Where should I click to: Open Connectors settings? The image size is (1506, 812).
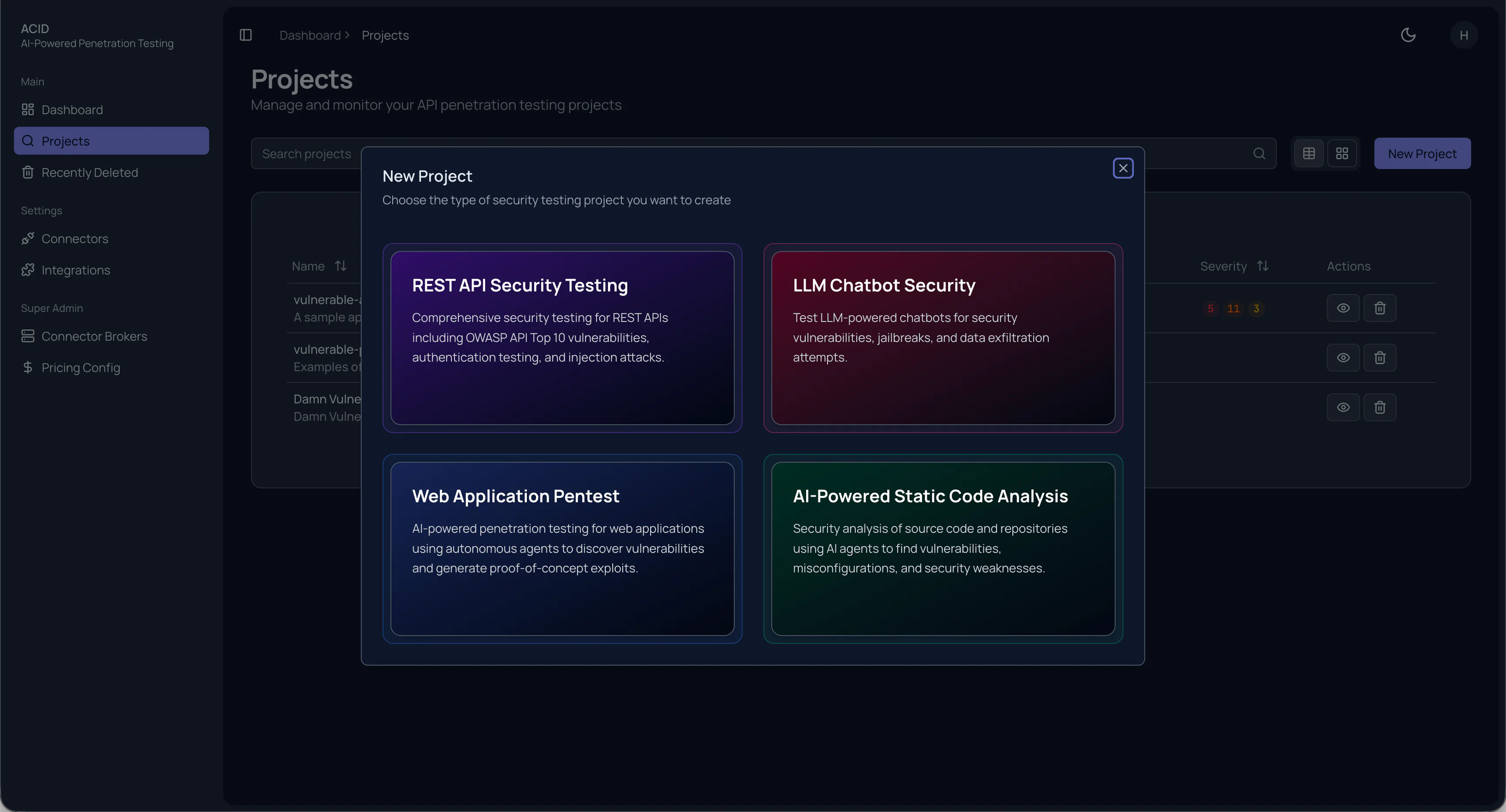tap(111, 239)
